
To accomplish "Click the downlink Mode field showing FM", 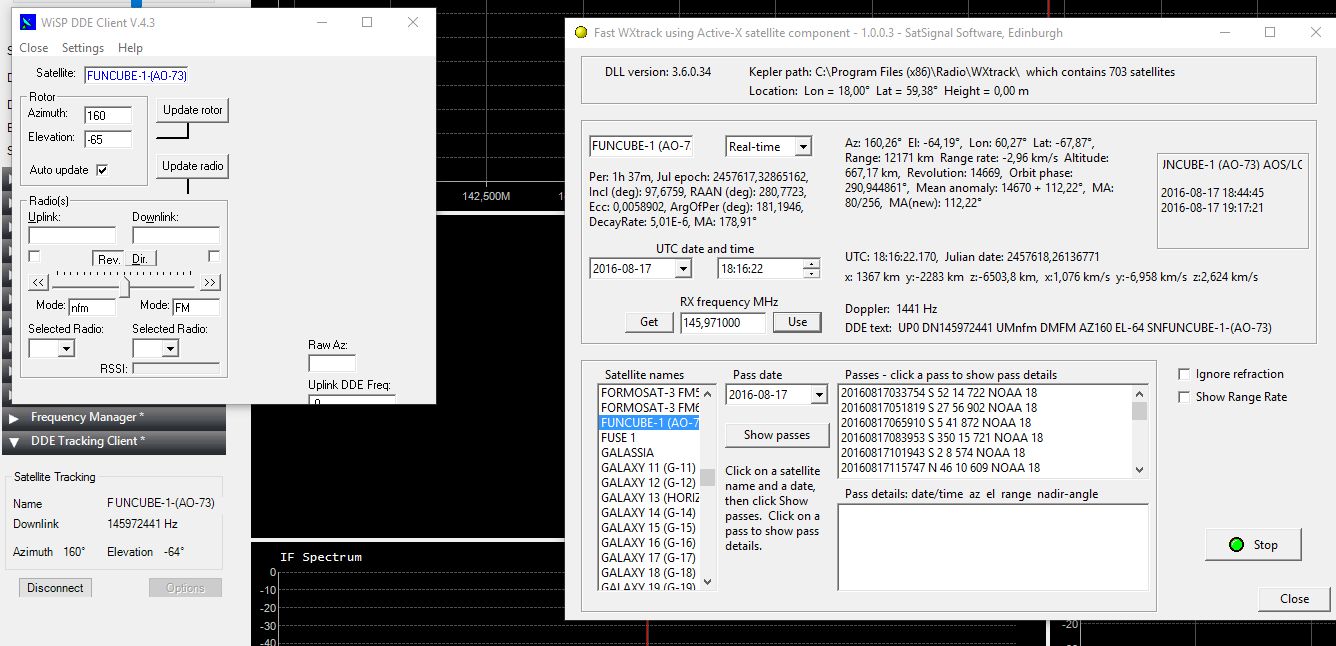I will (x=196, y=307).
